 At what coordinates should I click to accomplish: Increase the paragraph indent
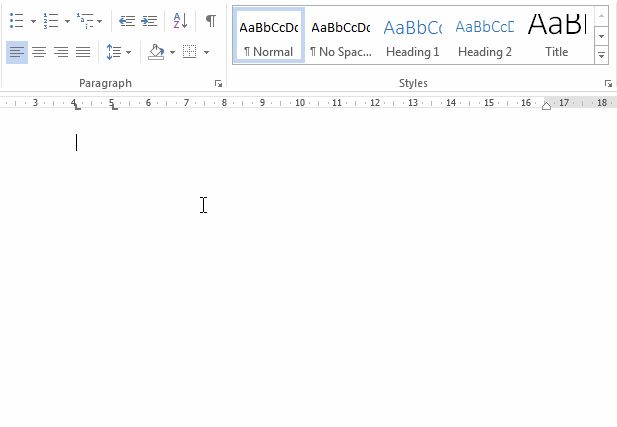(x=149, y=20)
